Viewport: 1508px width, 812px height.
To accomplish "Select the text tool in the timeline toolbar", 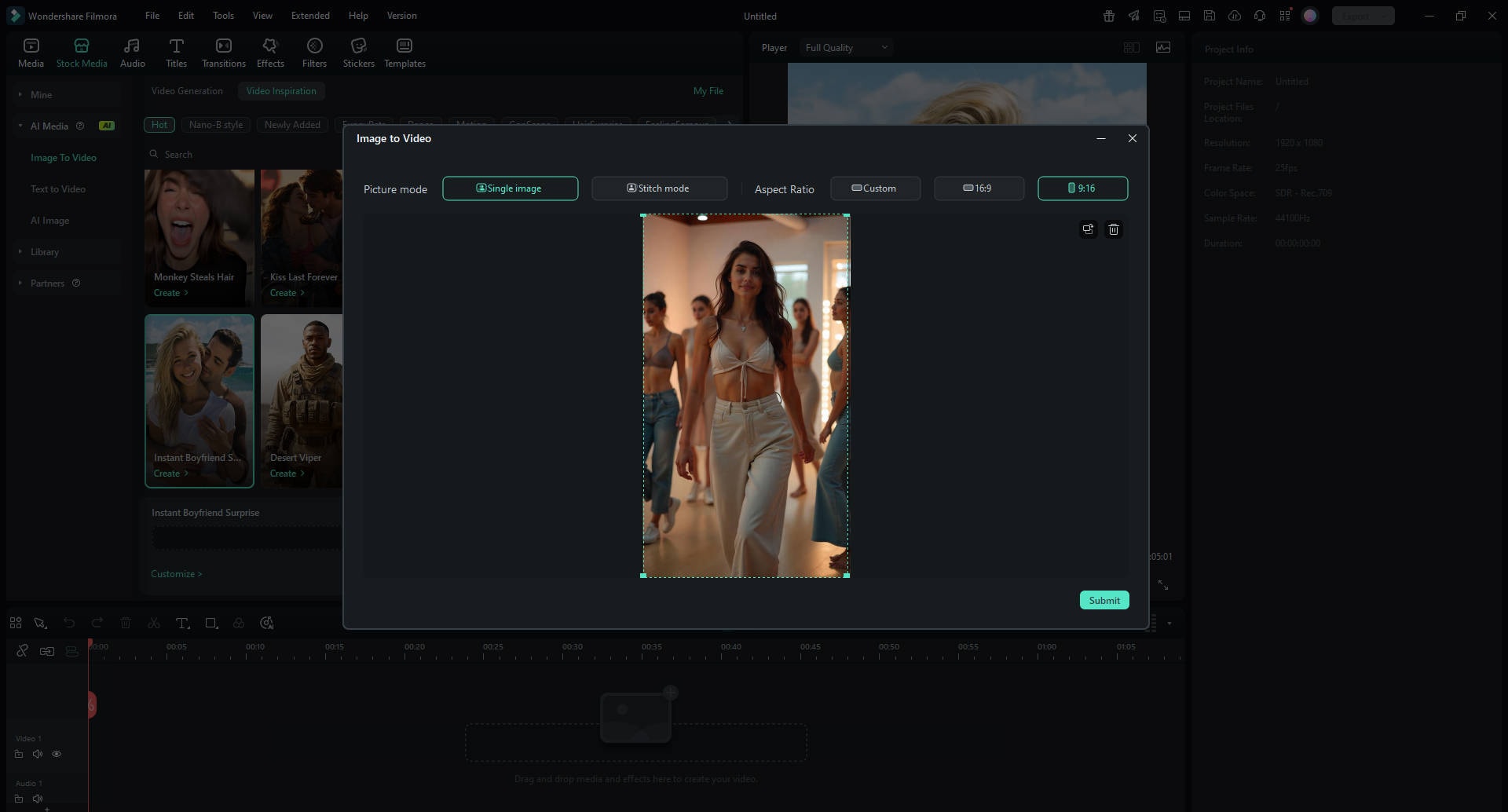I will 182,623.
